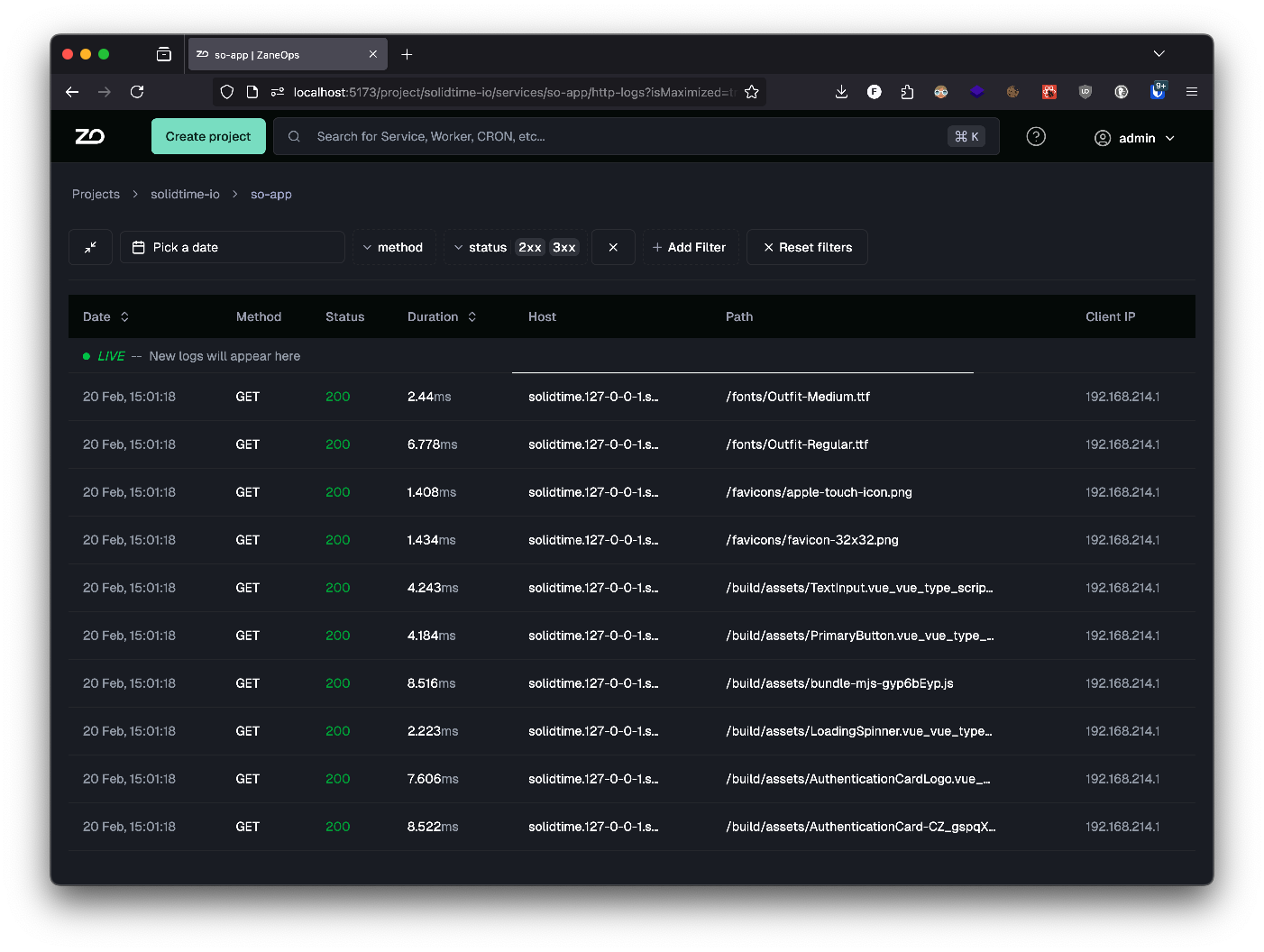Click the browser forward arrow

105,92
